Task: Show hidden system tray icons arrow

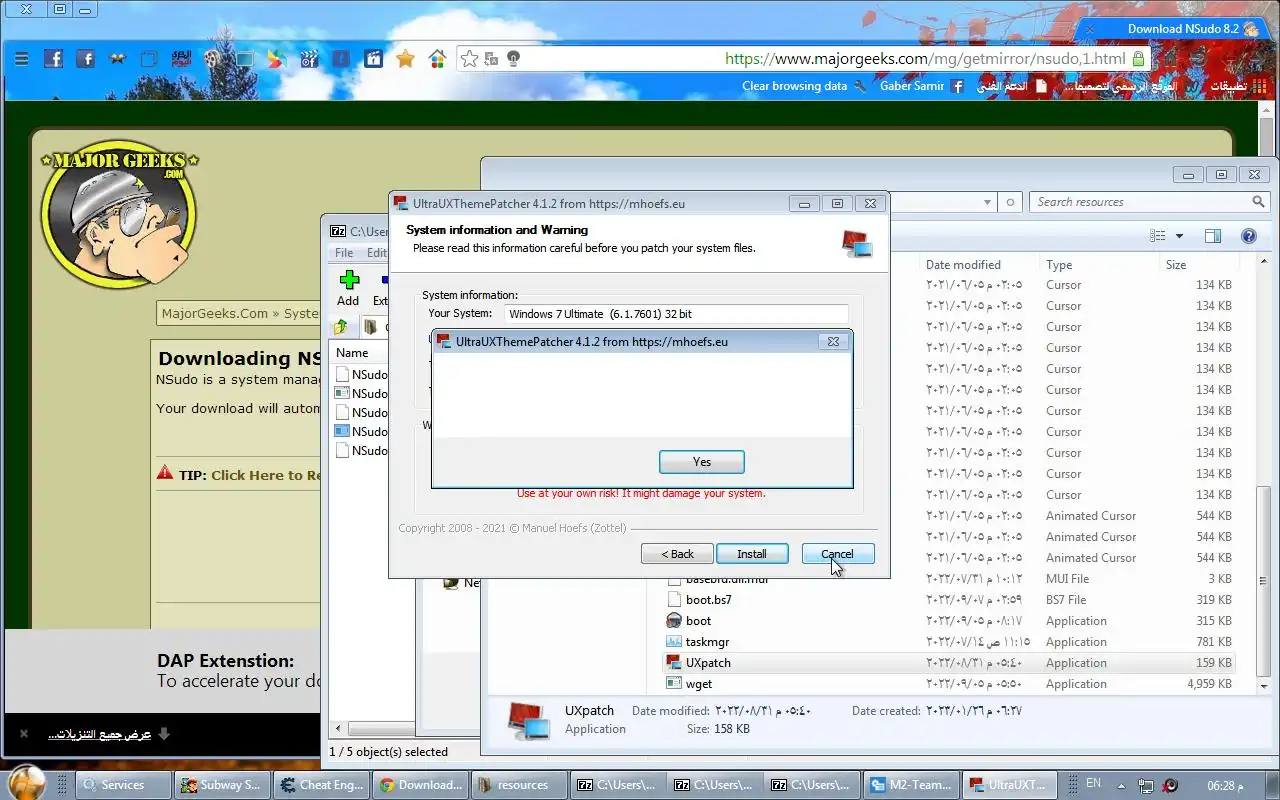Action: tap(1120, 785)
